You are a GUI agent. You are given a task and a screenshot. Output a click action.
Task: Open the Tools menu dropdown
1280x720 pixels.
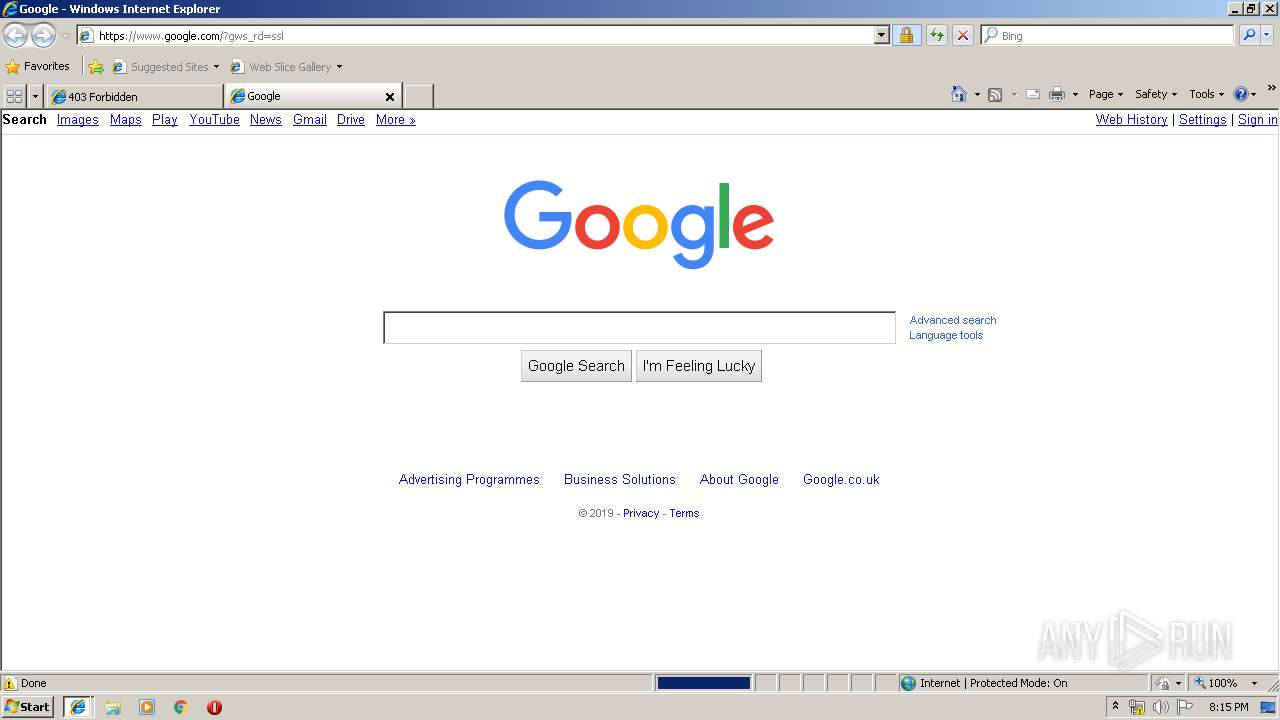pos(1206,94)
